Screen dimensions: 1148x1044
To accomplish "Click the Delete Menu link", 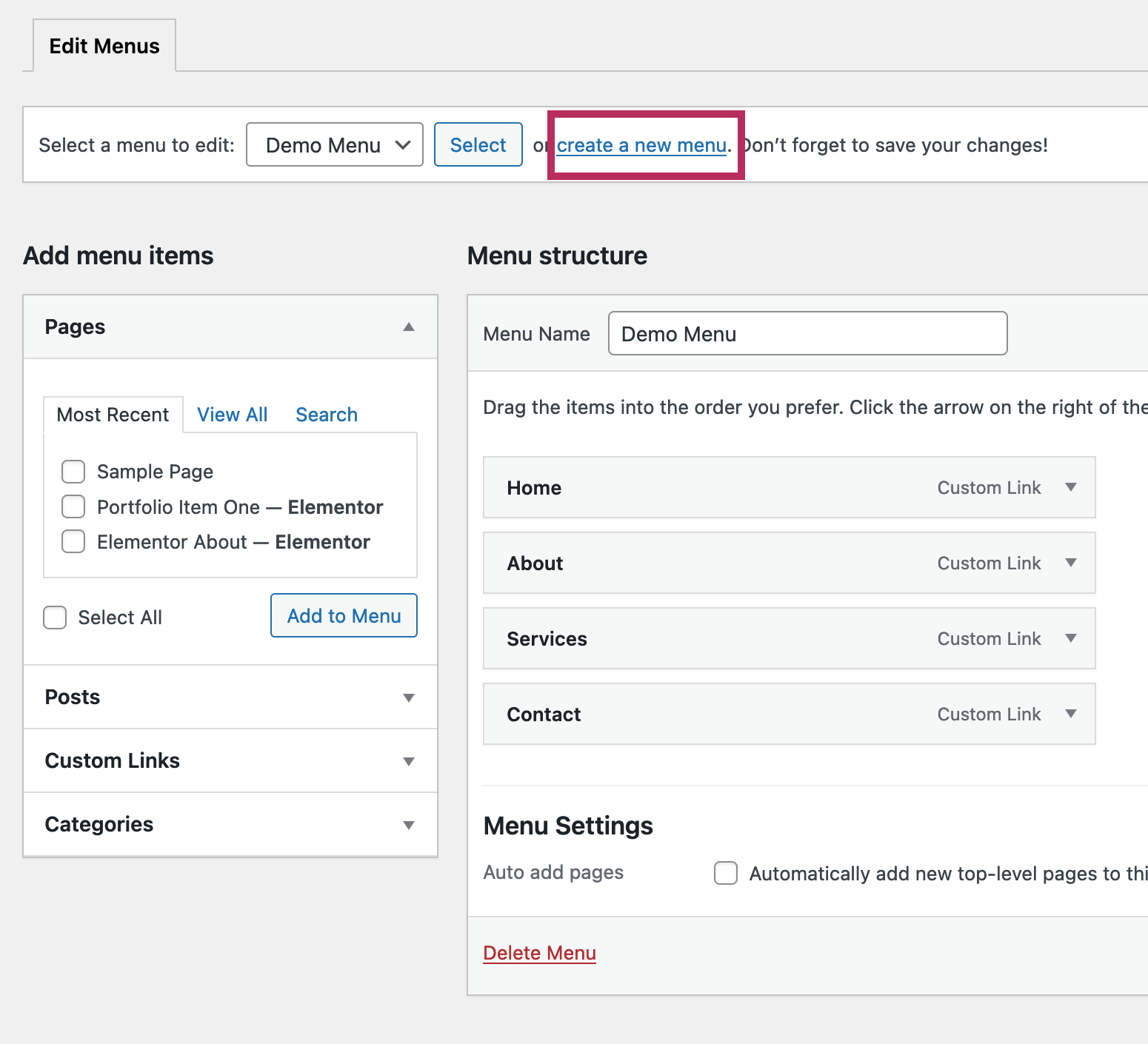I will click(539, 953).
